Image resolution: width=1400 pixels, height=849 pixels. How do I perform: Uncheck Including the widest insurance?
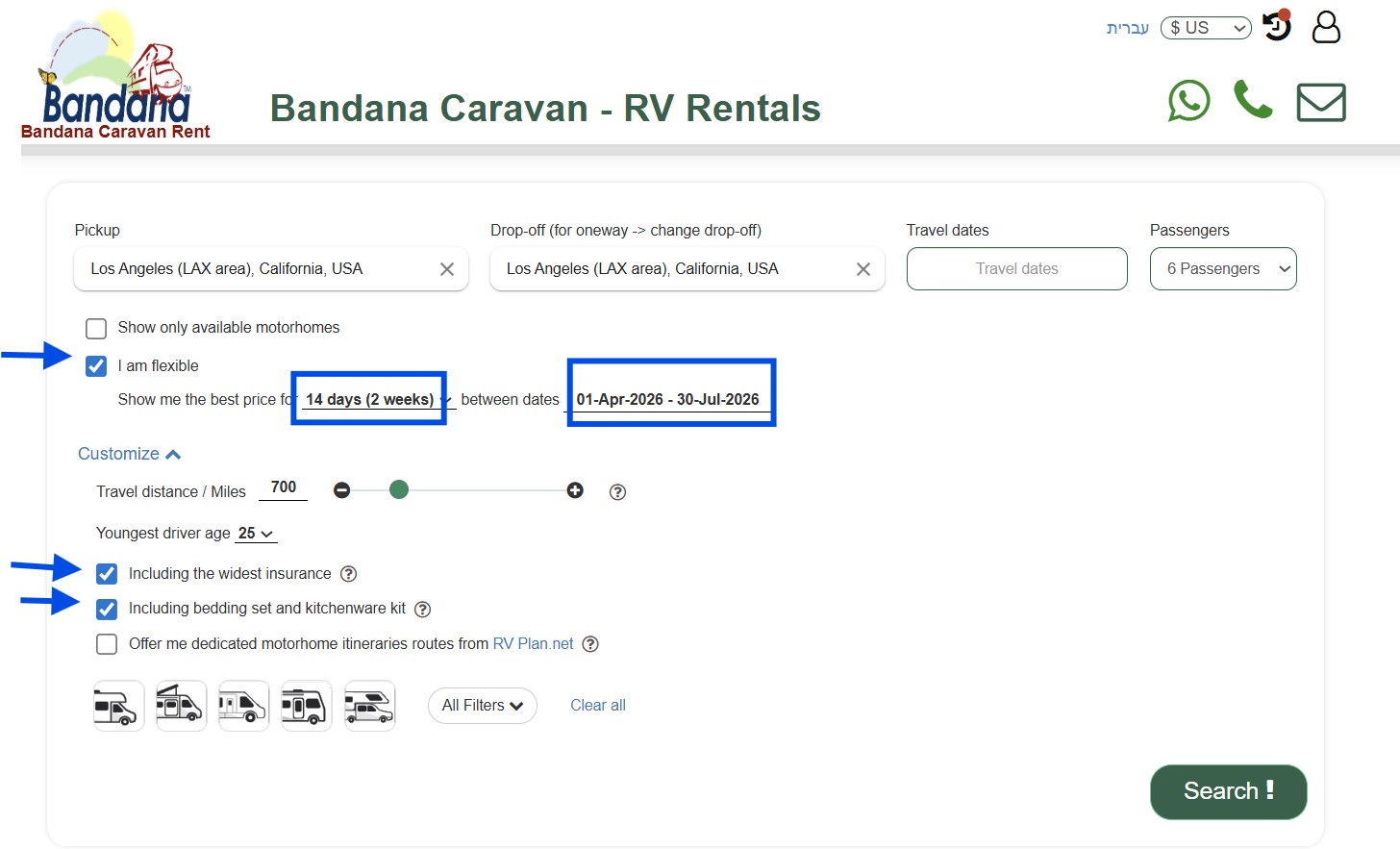(x=107, y=573)
